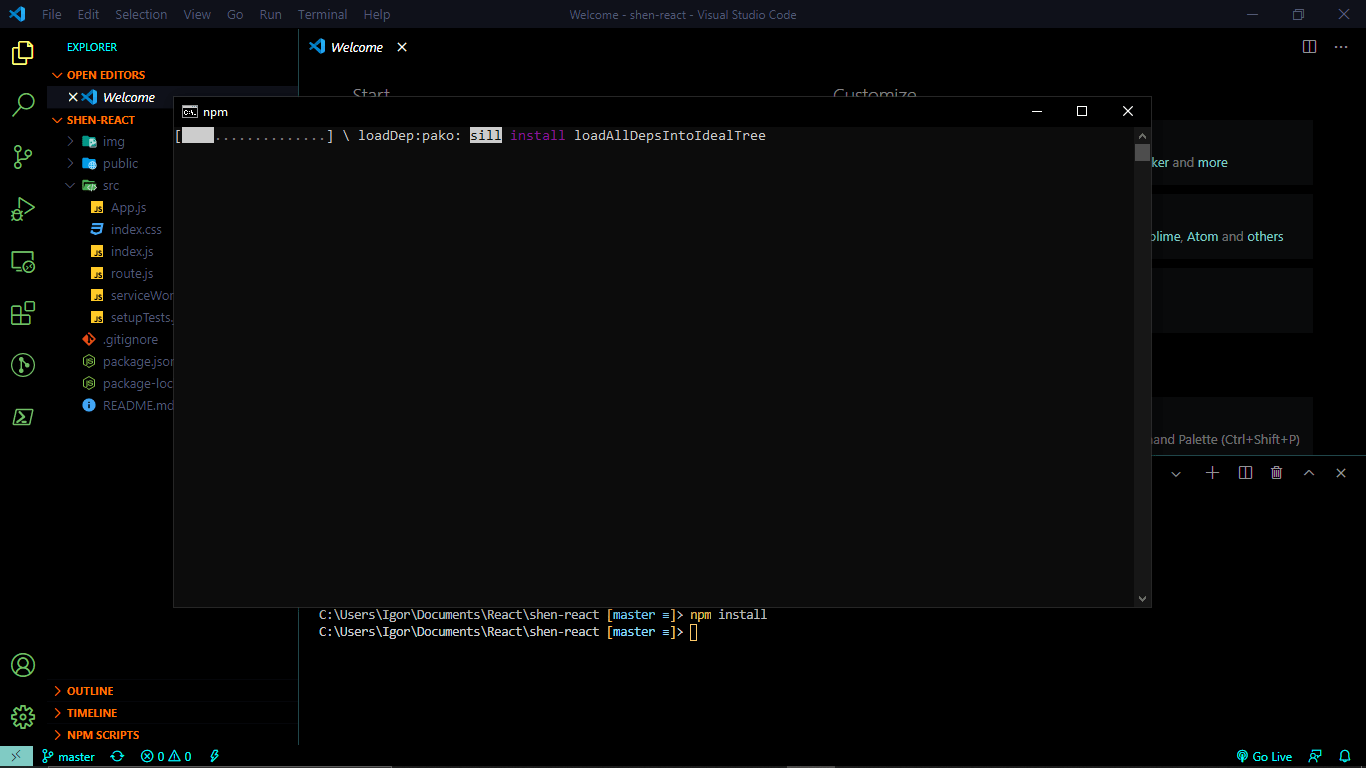The width and height of the screenshot is (1366, 768).
Task: Maximize the terminal panel with the up chevron
Action: tap(1309, 473)
